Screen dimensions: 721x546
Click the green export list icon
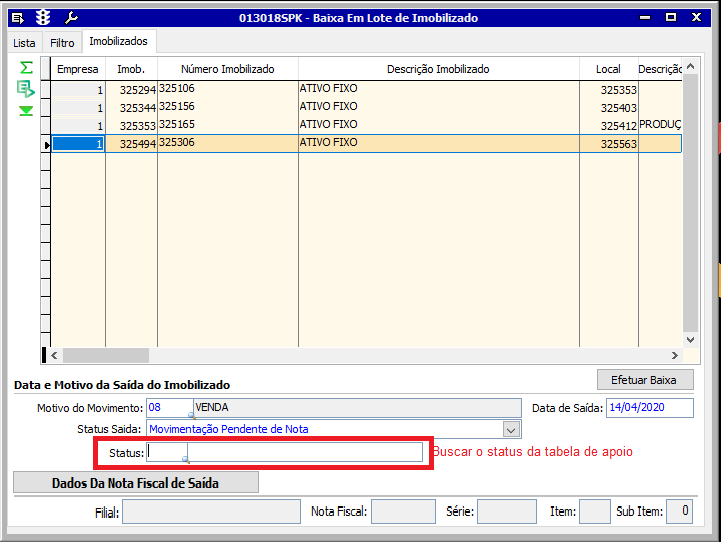pos(26,89)
